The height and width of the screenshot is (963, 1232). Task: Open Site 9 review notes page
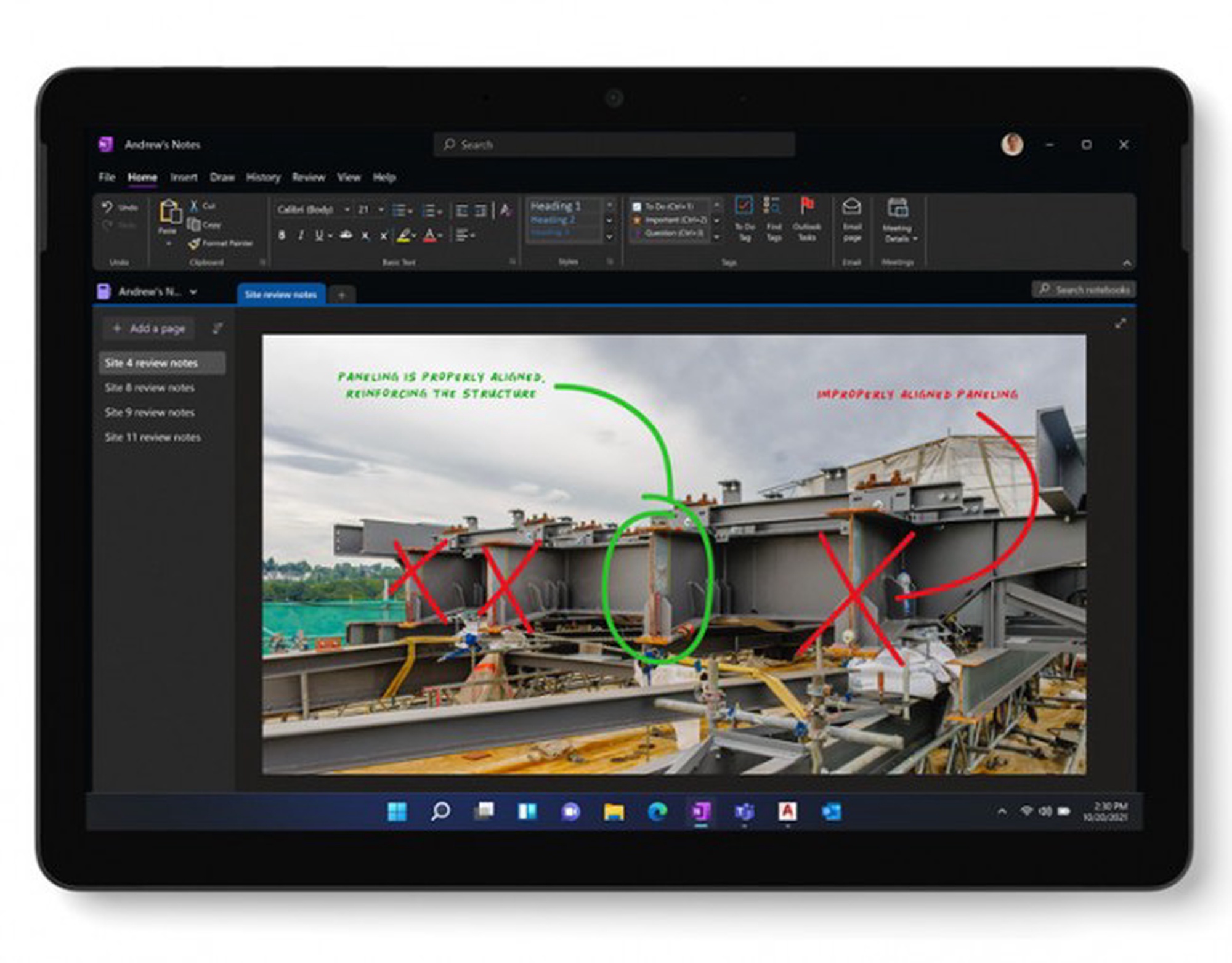(x=150, y=412)
